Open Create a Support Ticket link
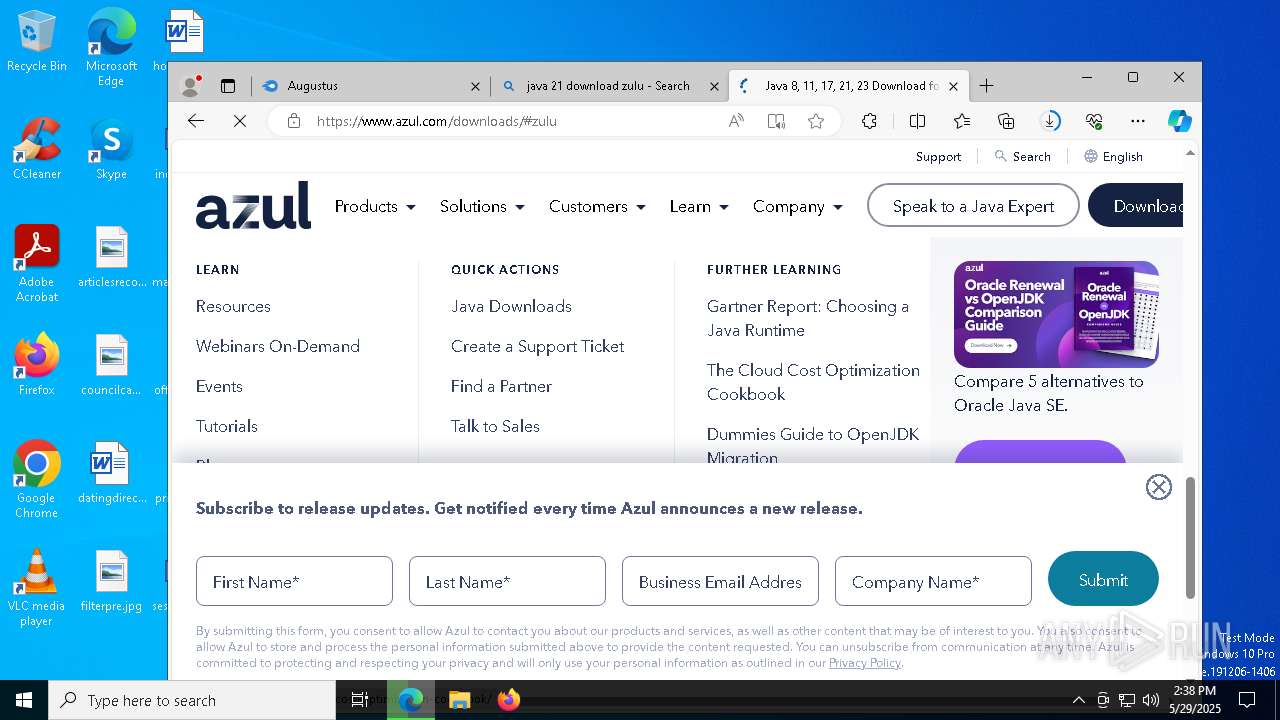1280x720 pixels. (537, 346)
